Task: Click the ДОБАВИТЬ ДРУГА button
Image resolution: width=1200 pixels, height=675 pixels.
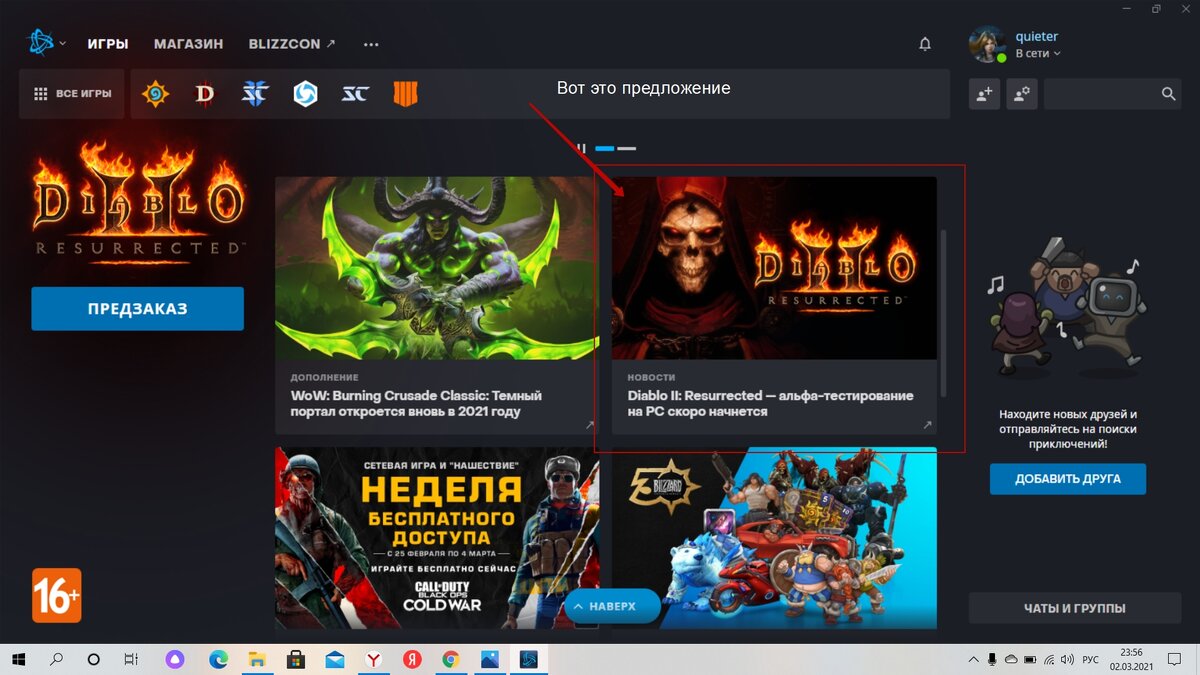Action: click(1068, 479)
